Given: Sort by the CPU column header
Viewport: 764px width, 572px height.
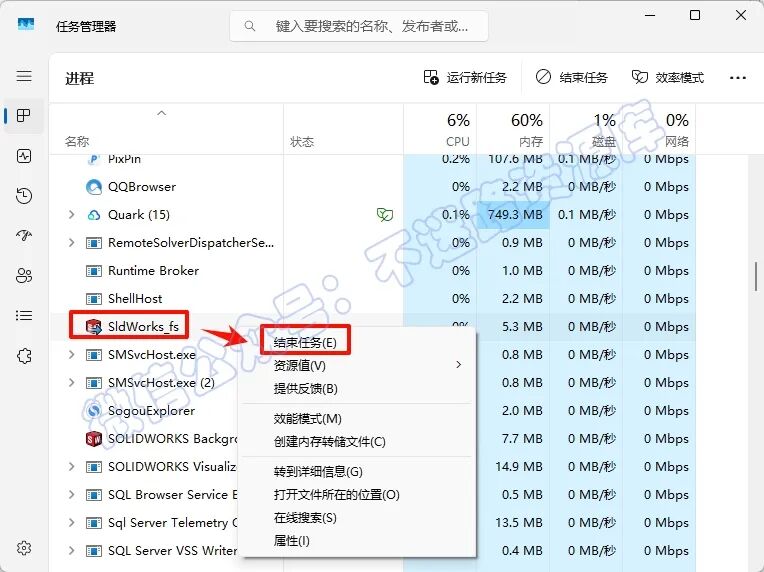Looking at the screenshot, I should [440, 129].
